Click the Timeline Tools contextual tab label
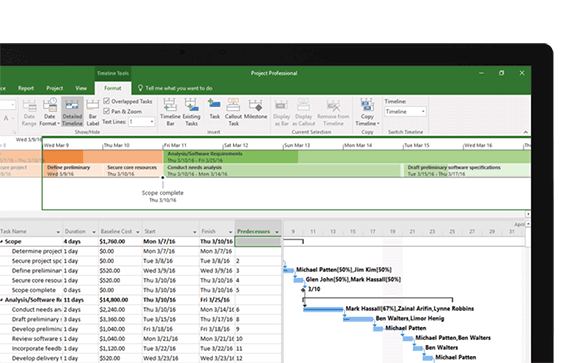 click(113, 73)
